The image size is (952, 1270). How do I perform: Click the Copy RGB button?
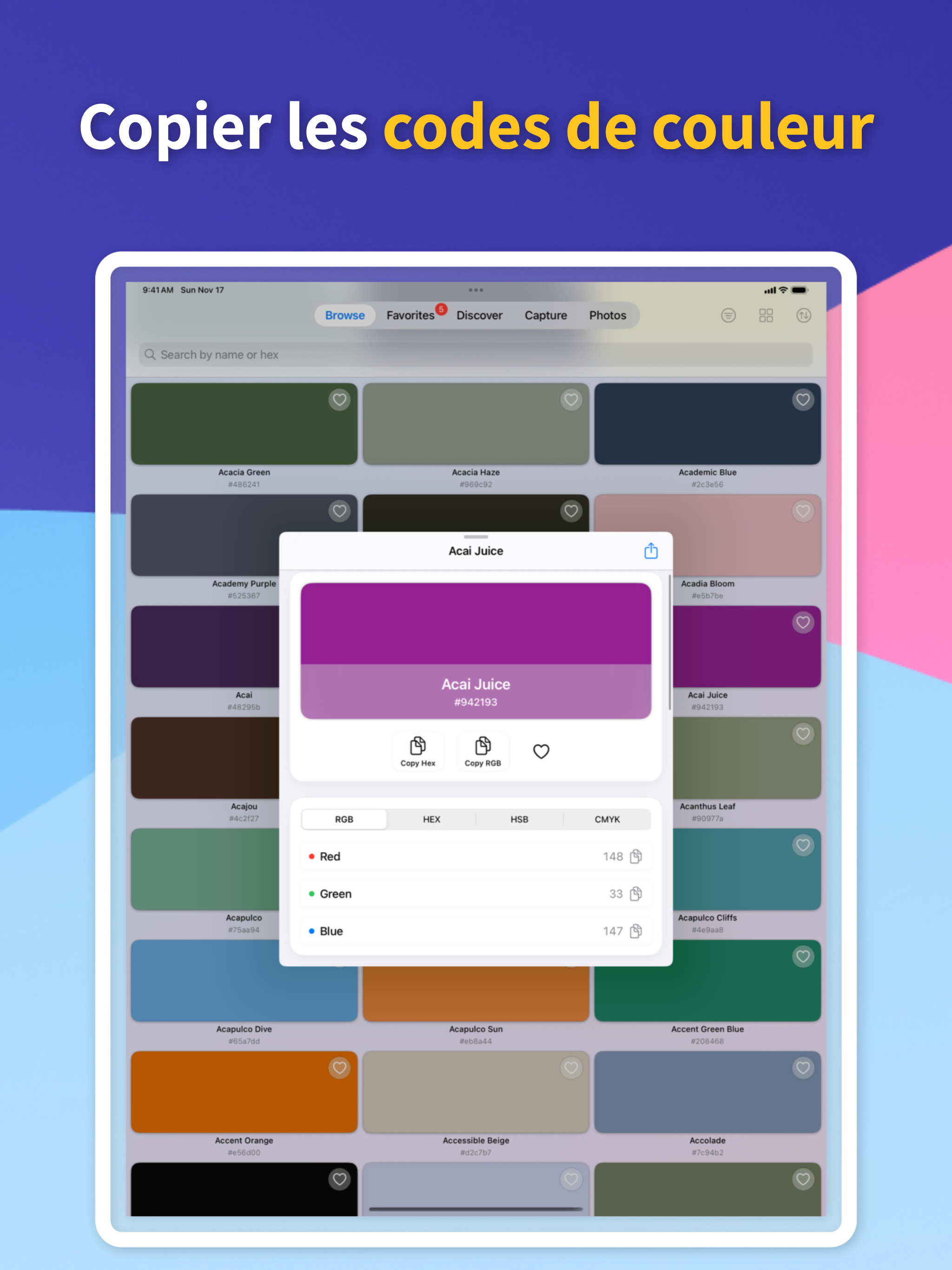coord(483,751)
